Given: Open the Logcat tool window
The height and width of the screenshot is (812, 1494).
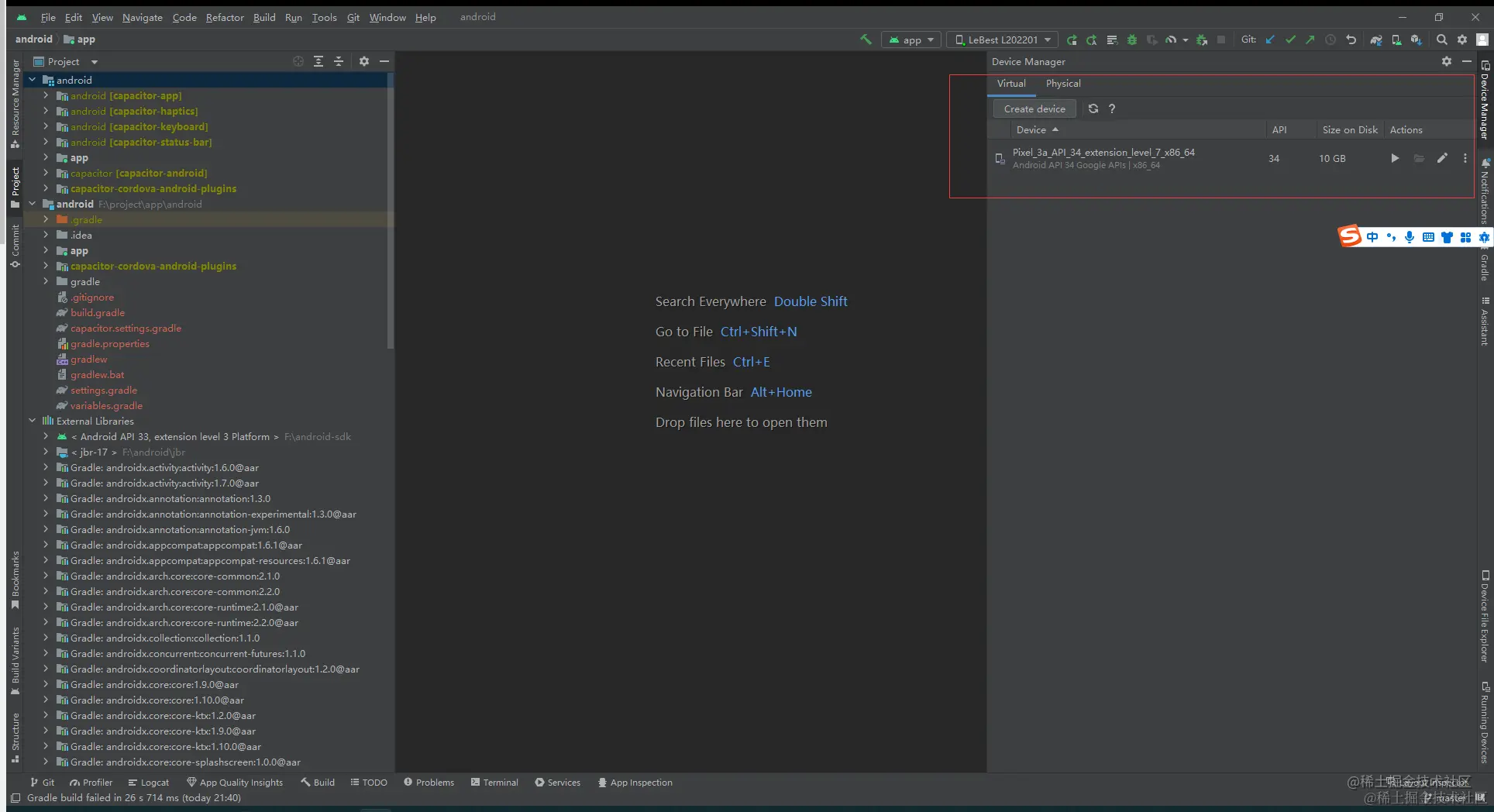Looking at the screenshot, I should 148,783.
